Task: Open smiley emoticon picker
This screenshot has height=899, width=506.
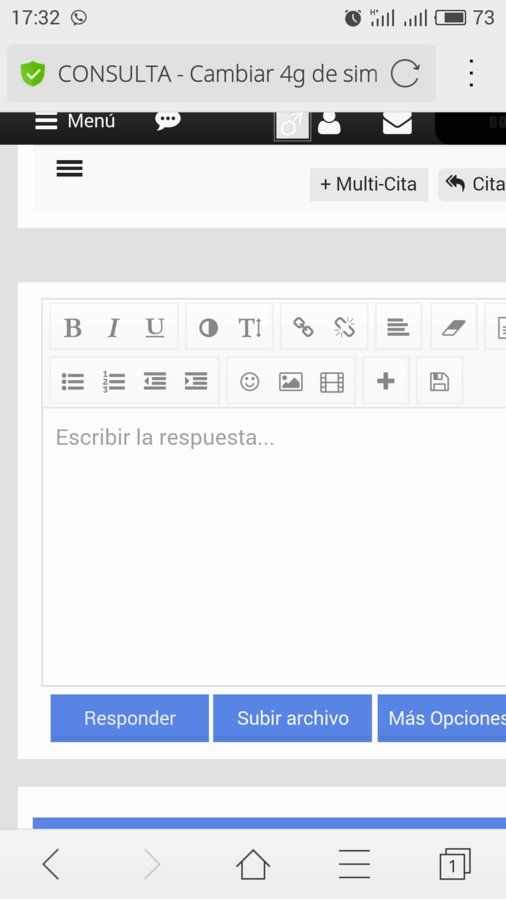Action: pyautogui.click(x=249, y=381)
